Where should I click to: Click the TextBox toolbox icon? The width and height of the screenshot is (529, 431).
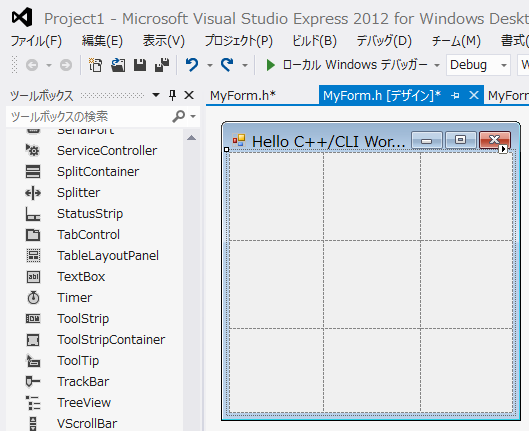tap(33, 277)
